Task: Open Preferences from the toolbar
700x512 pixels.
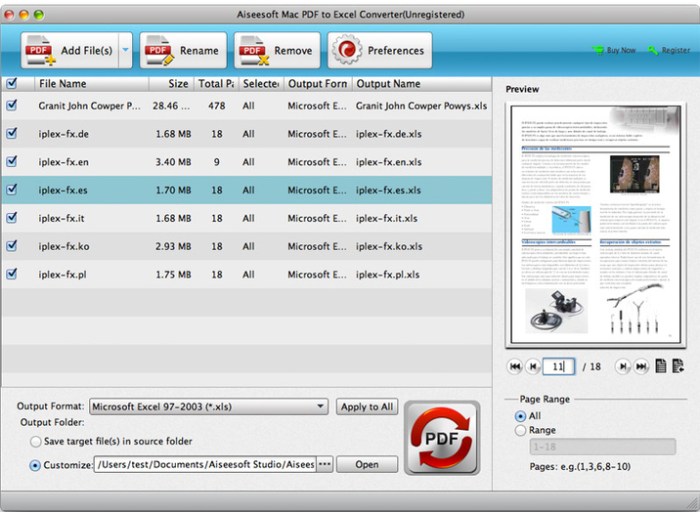Action: click(x=379, y=50)
